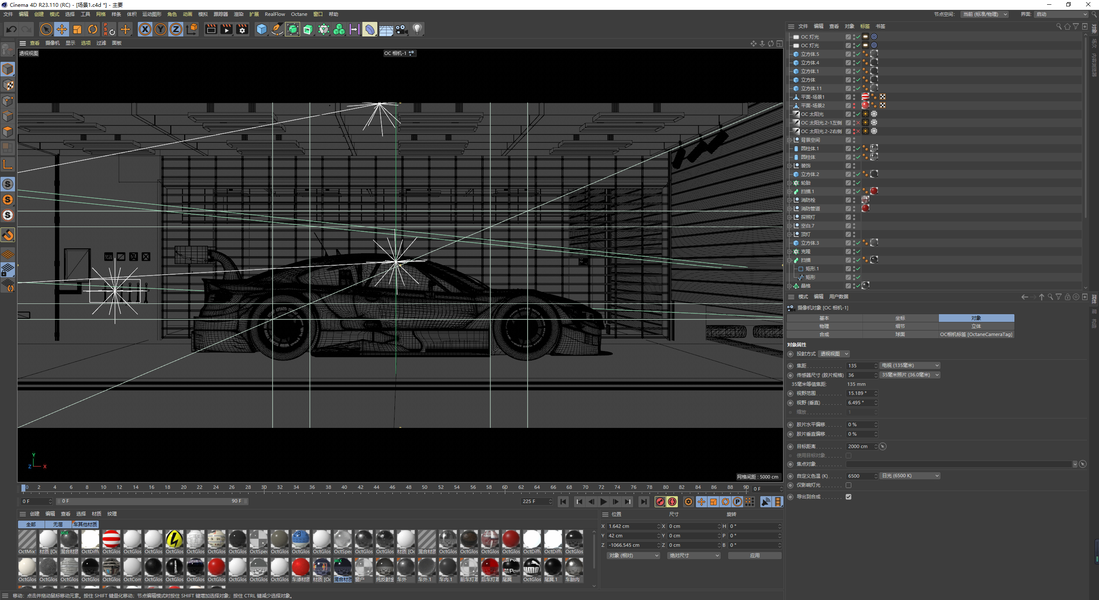Click the Light bulb icon in toolbar

coord(417,30)
